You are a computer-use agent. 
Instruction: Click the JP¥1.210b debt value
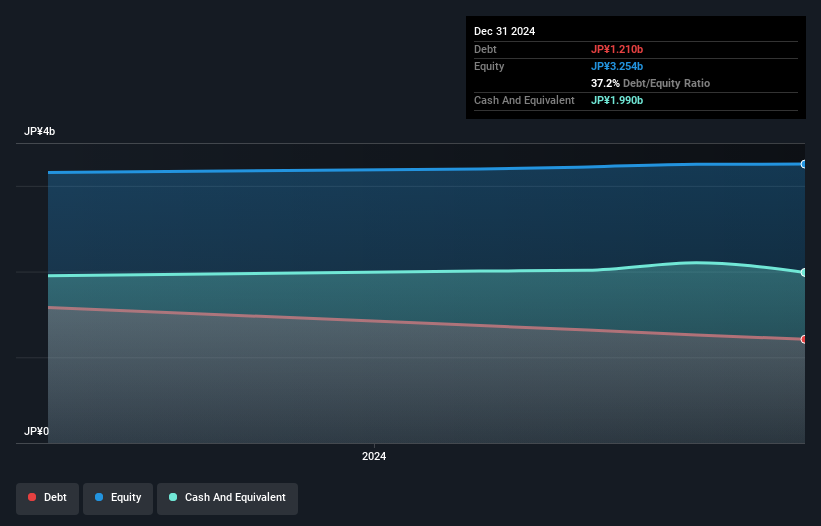(x=617, y=49)
